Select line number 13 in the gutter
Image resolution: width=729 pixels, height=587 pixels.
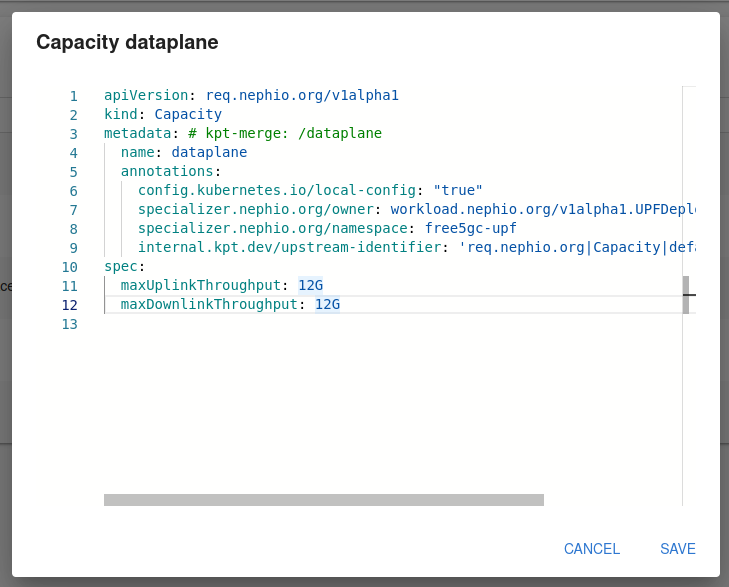[x=69, y=325]
